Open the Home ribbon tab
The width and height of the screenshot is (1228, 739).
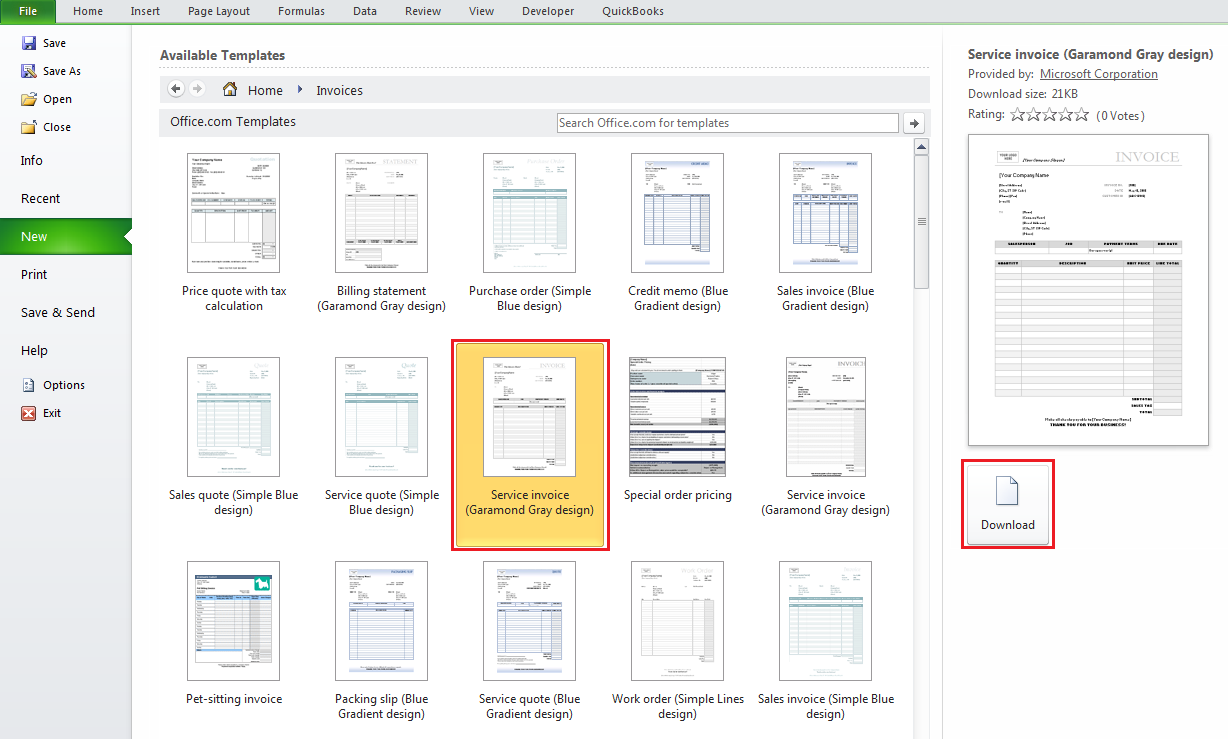click(x=88, y=11)
